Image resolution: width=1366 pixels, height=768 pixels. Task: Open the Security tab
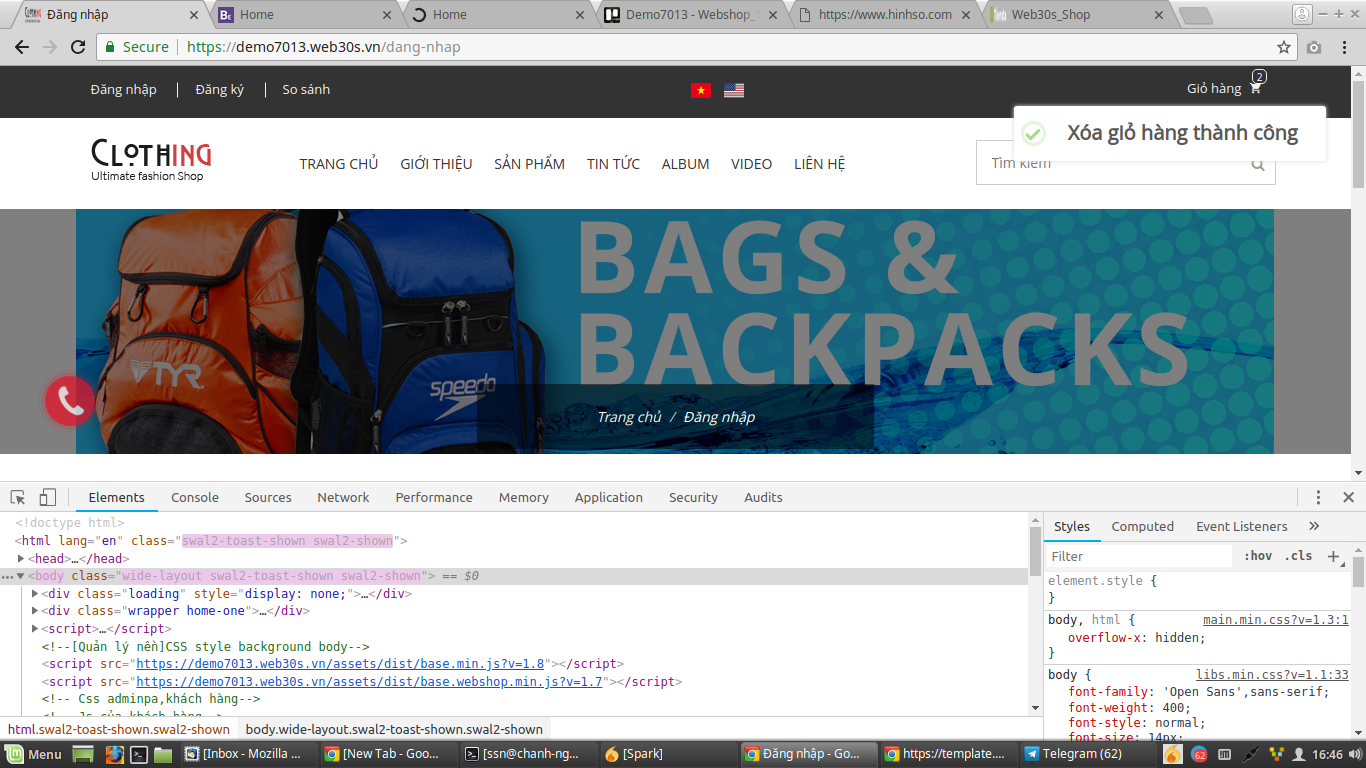(x=693, y=497)
